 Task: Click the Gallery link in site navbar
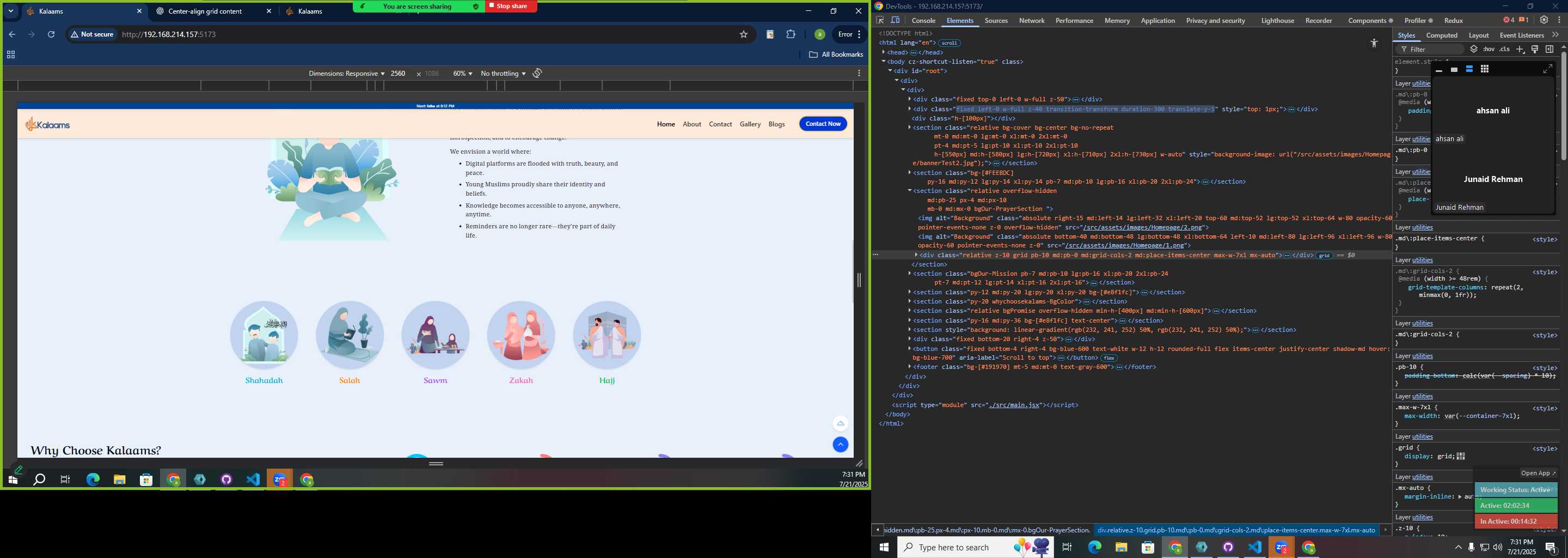click(x=750, y=124)
